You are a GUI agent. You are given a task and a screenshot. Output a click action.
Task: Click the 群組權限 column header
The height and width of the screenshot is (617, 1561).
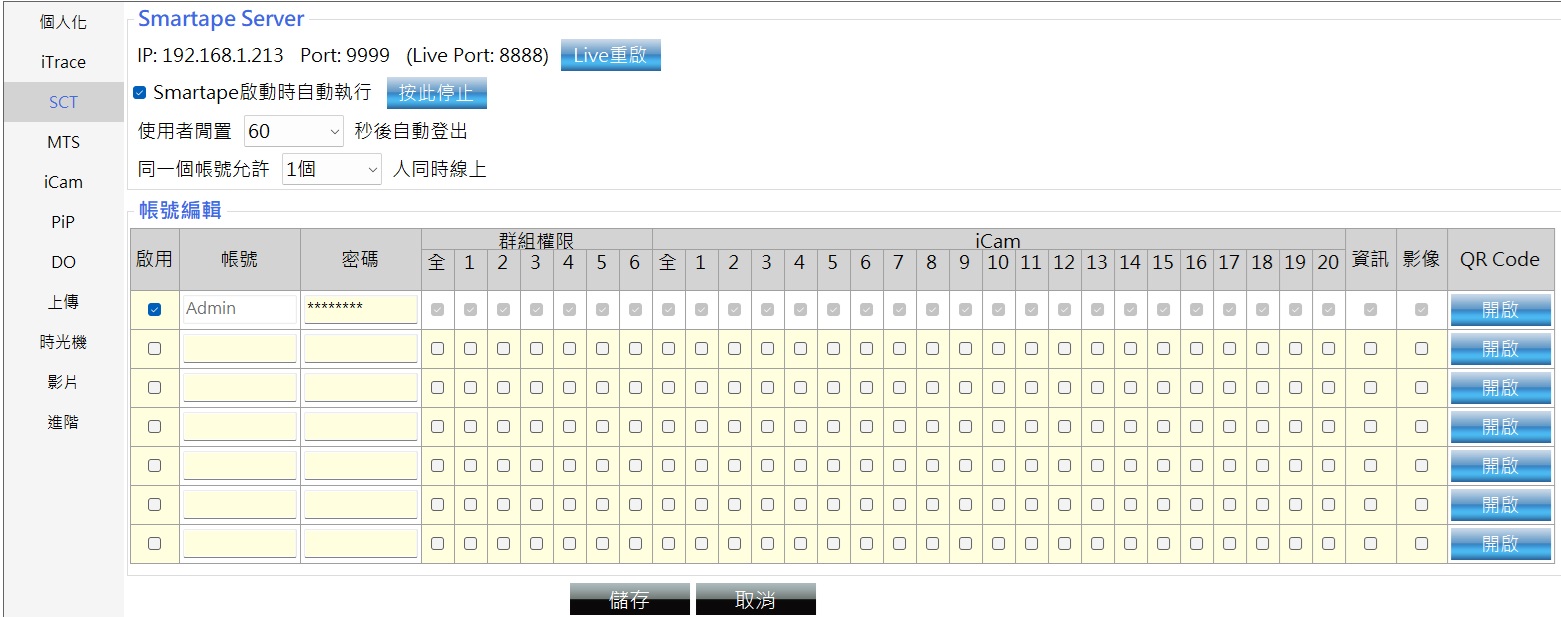tap(537, 240)
